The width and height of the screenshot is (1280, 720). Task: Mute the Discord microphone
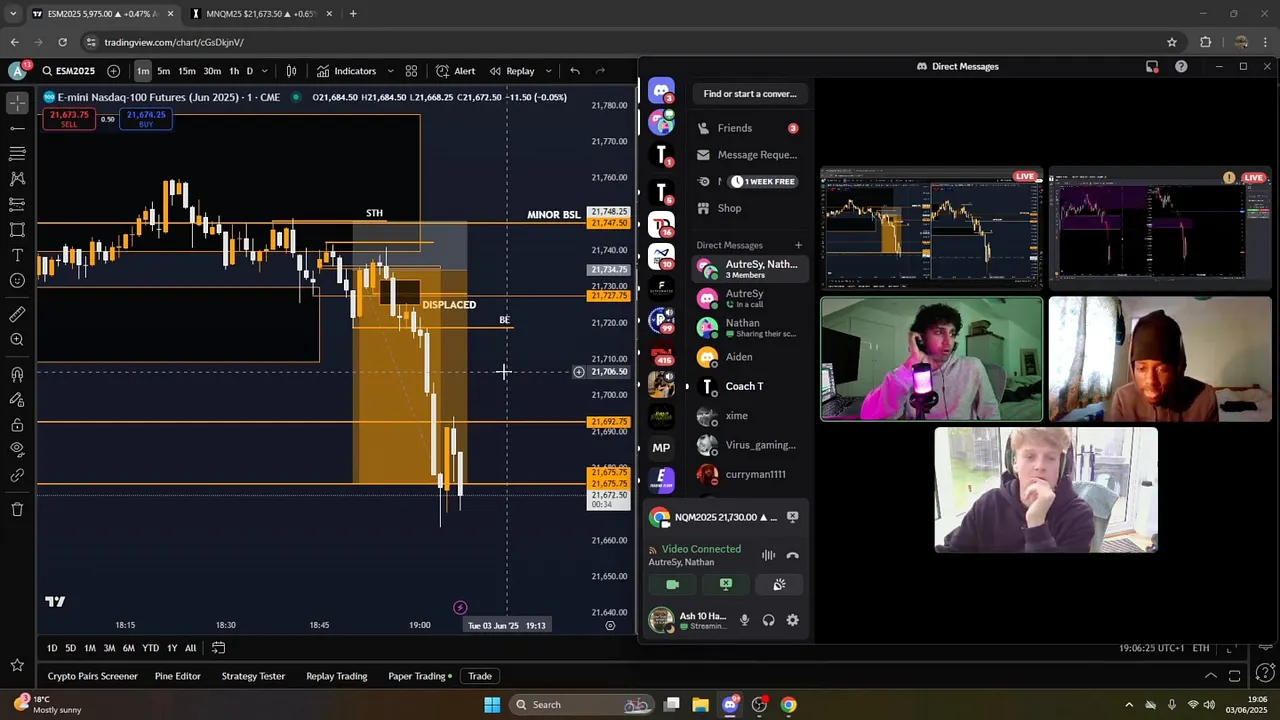pyautogui.click(x=744, y=620)
